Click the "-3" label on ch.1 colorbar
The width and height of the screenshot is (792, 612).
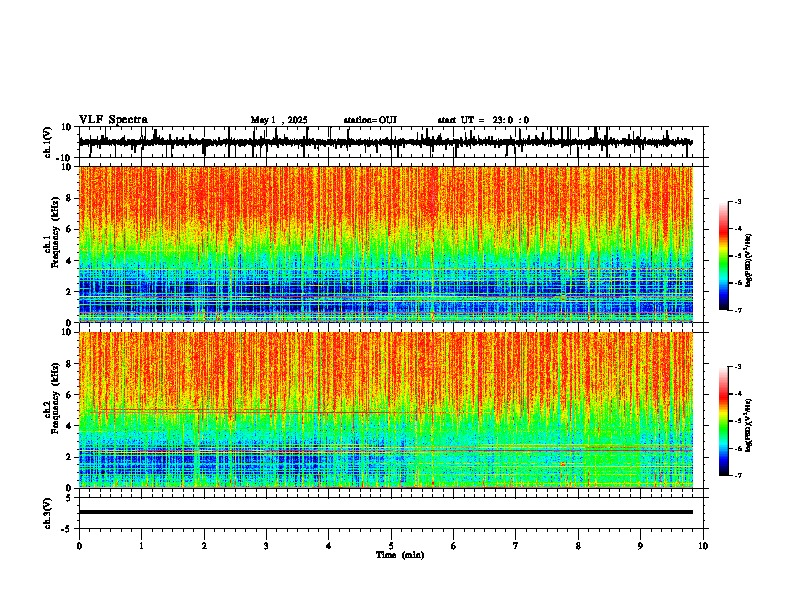click(738, 201)
